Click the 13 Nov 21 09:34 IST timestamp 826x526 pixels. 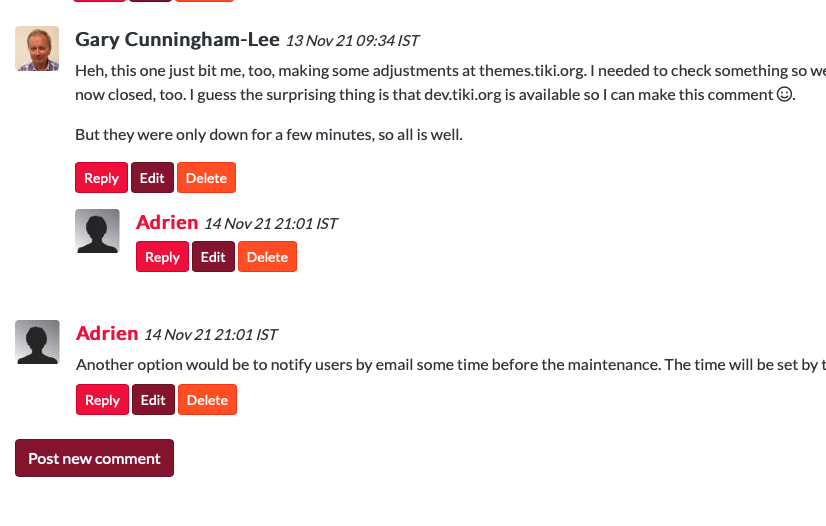[352, 41]
